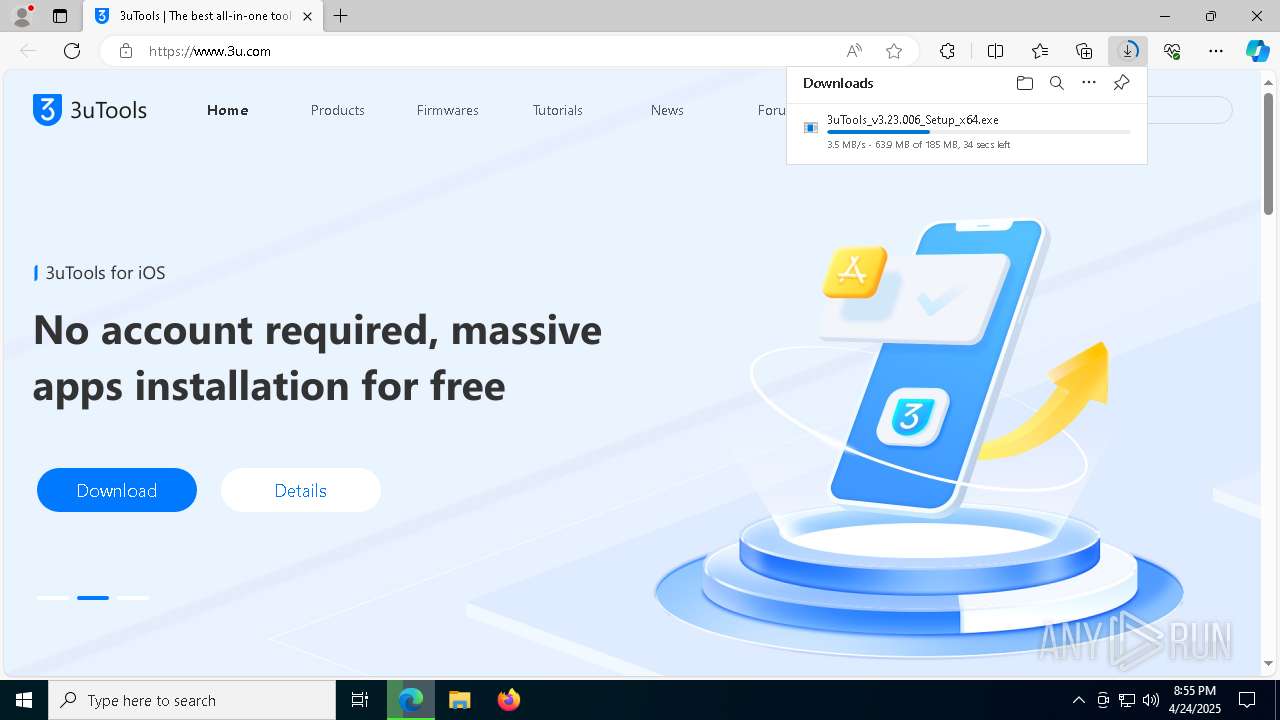Click the blue Download button
1280x720 pixels.
click(x=117, y=490)
